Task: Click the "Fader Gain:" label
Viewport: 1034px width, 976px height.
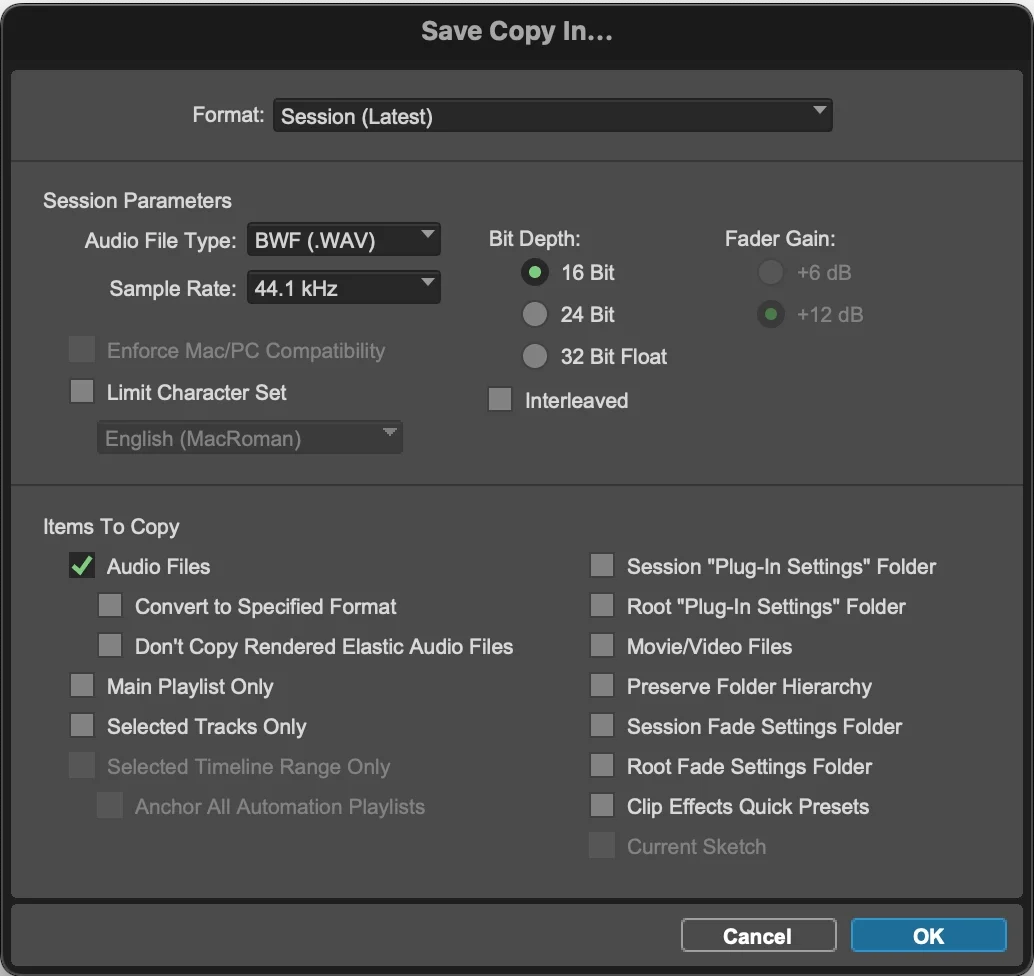Action: (780, 239)
